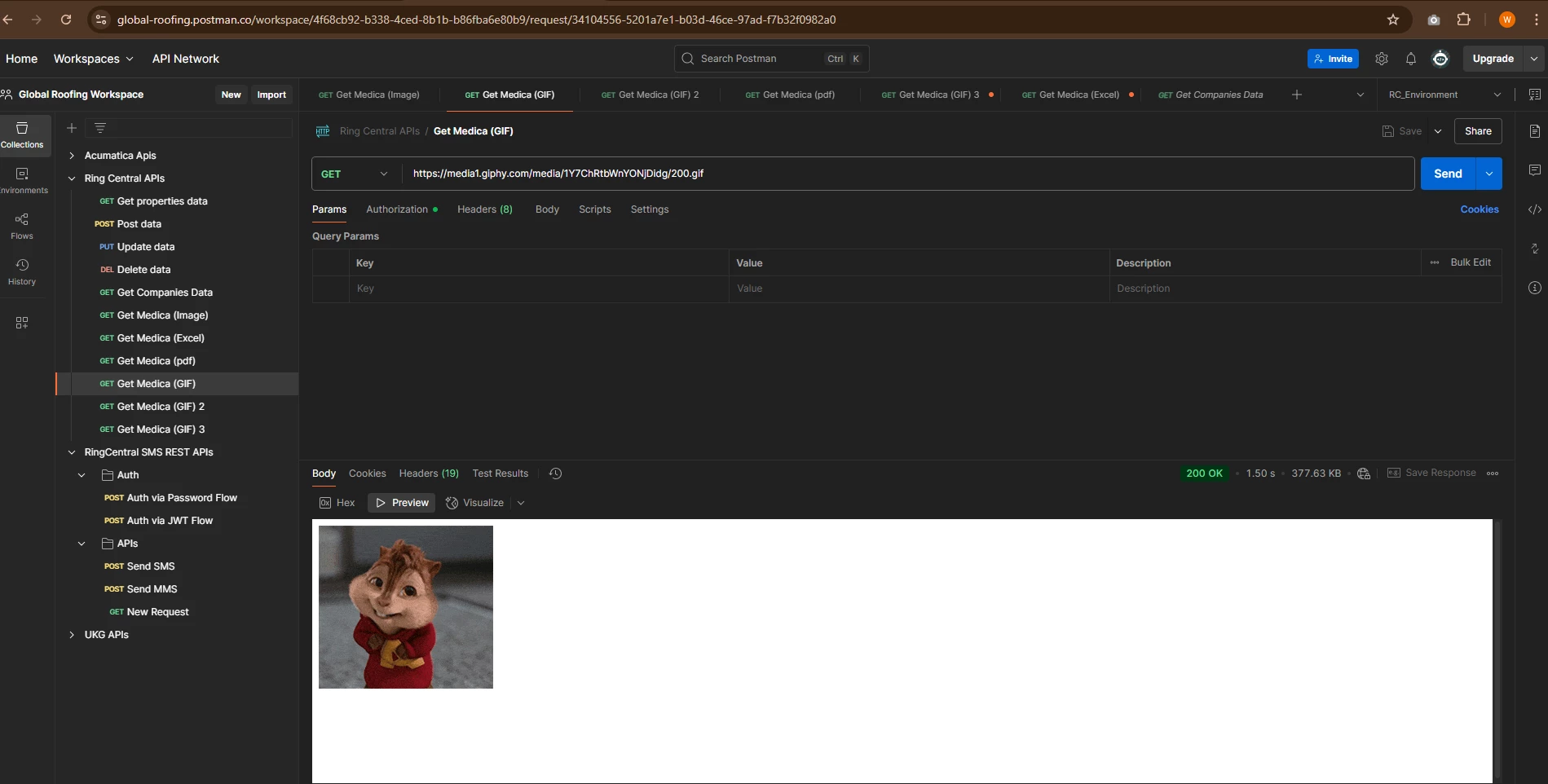Click the response history clock icon
The width and height of the screenshot is (1548, 784).
[x=555, y=473]
